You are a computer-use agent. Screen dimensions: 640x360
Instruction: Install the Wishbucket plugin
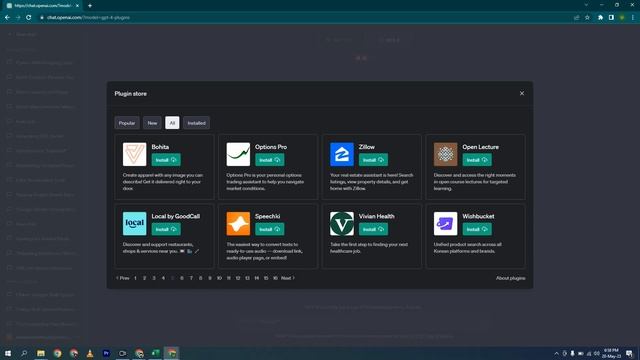coord(477,229)
